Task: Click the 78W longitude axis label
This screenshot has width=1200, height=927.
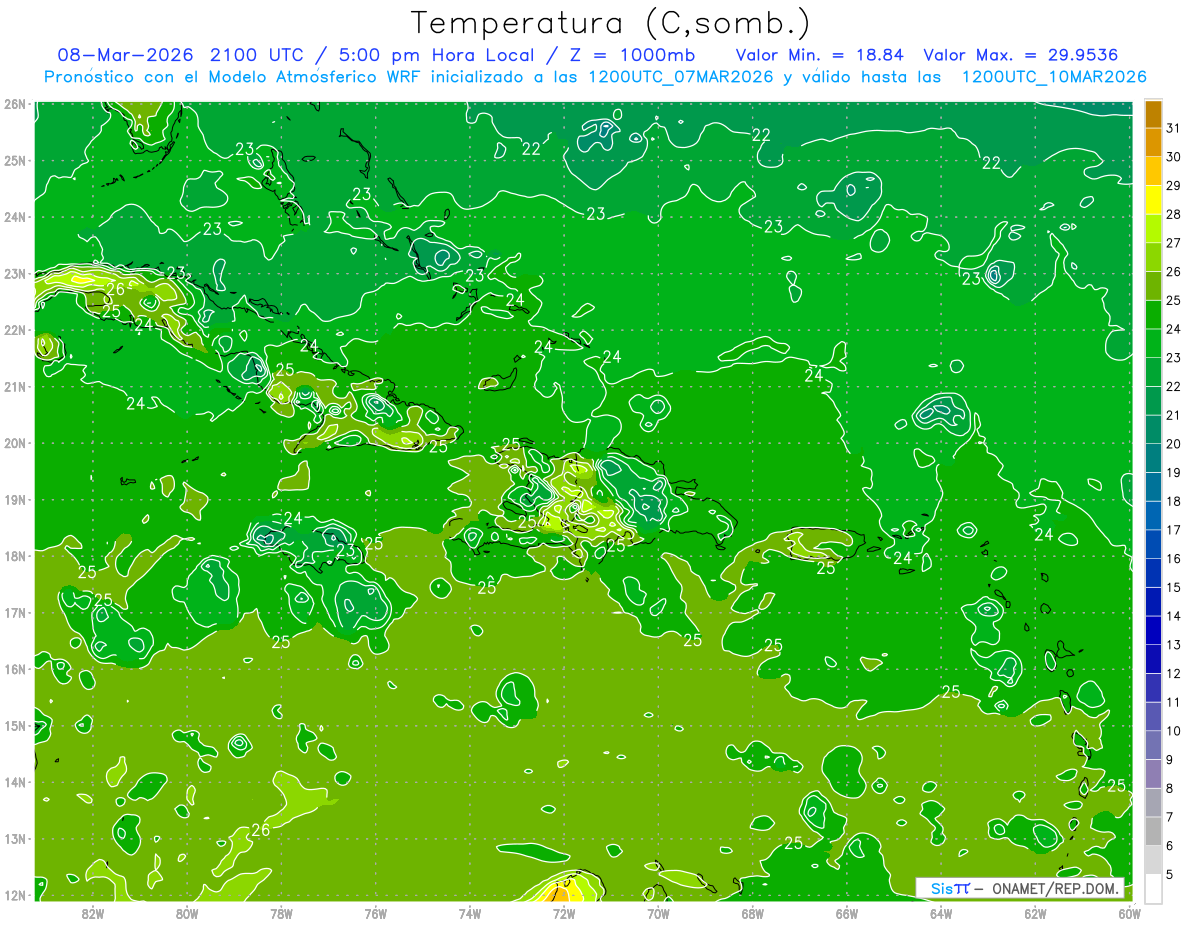Action: coord(281,913)
